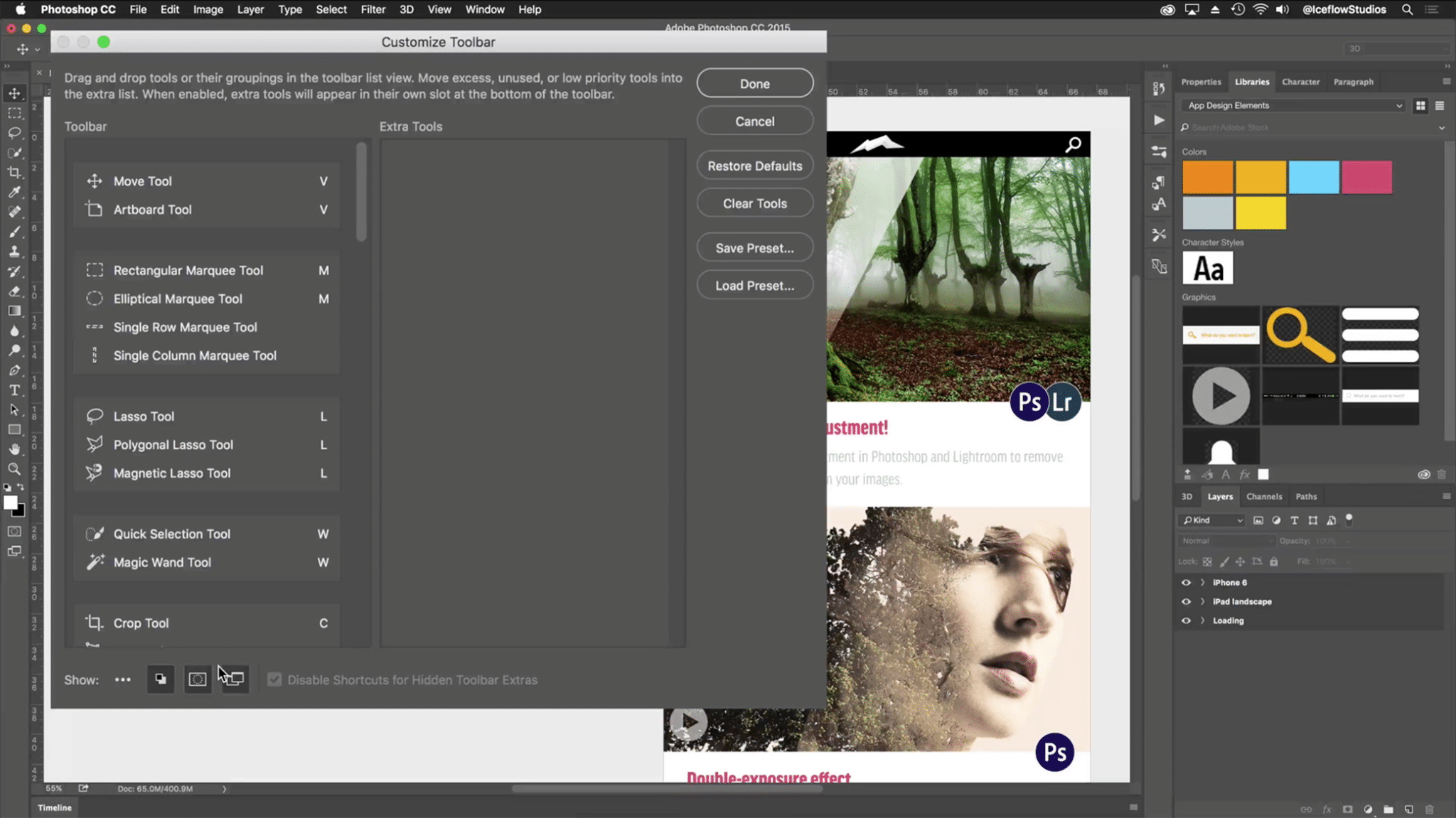Select the Move Tool

pos(142,181)
